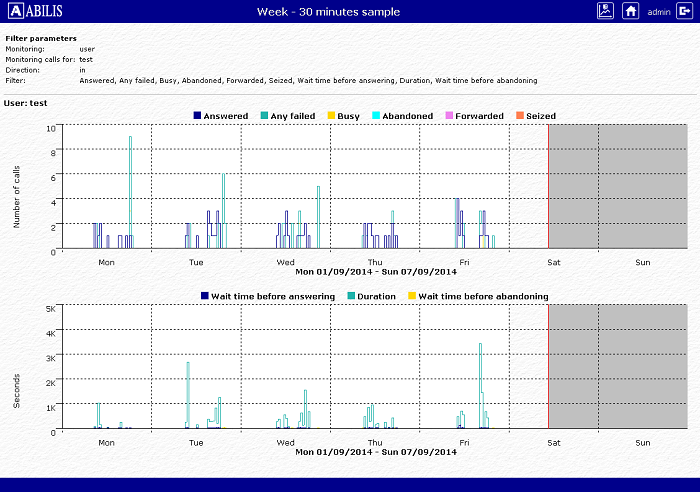Click the Any failed legend swatch
Image resolution: width=700 pixels, height=492 pixels.
[264, 116]
